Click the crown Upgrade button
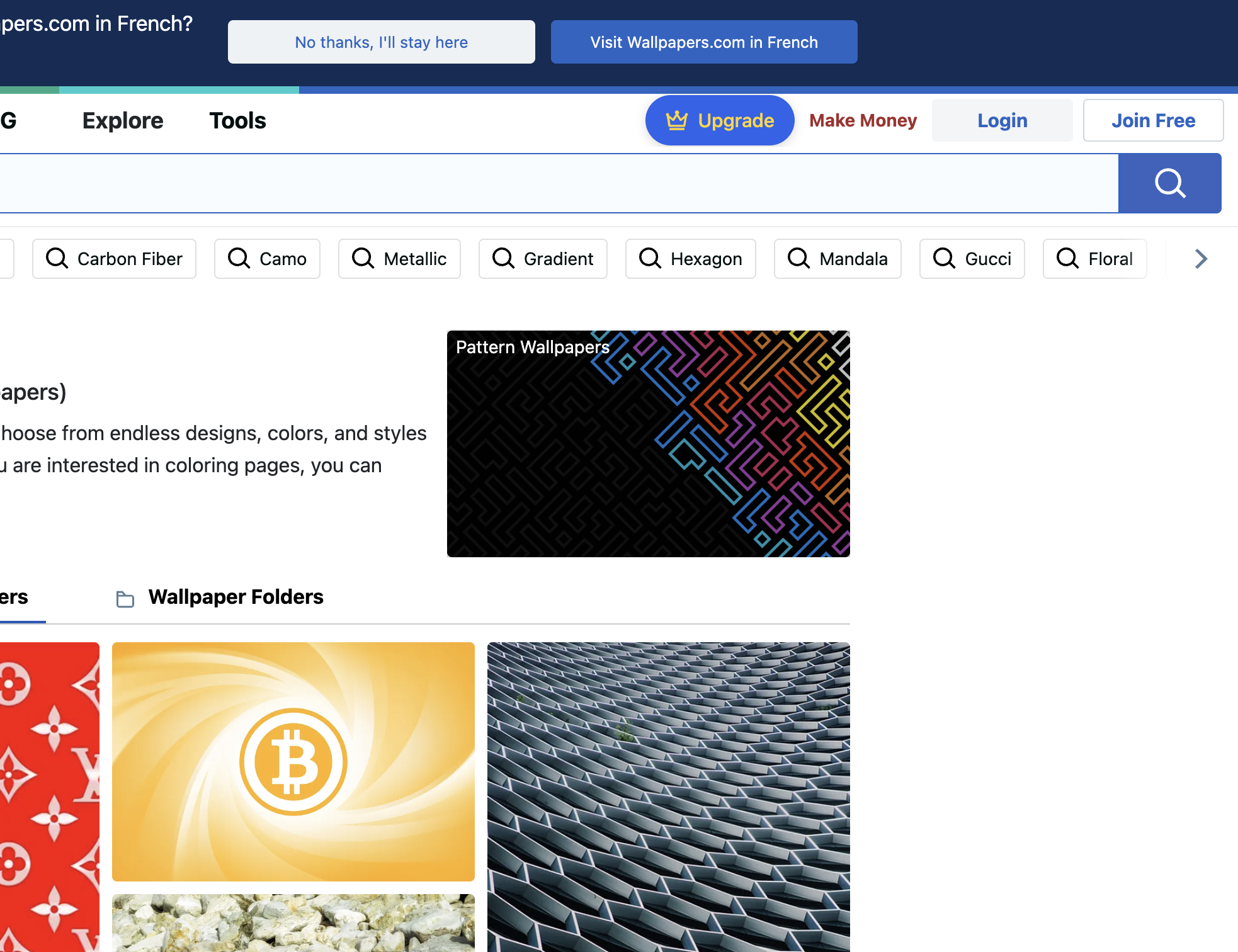Image resolution: width=1238 pixels, height=952 pixels. 719,120
